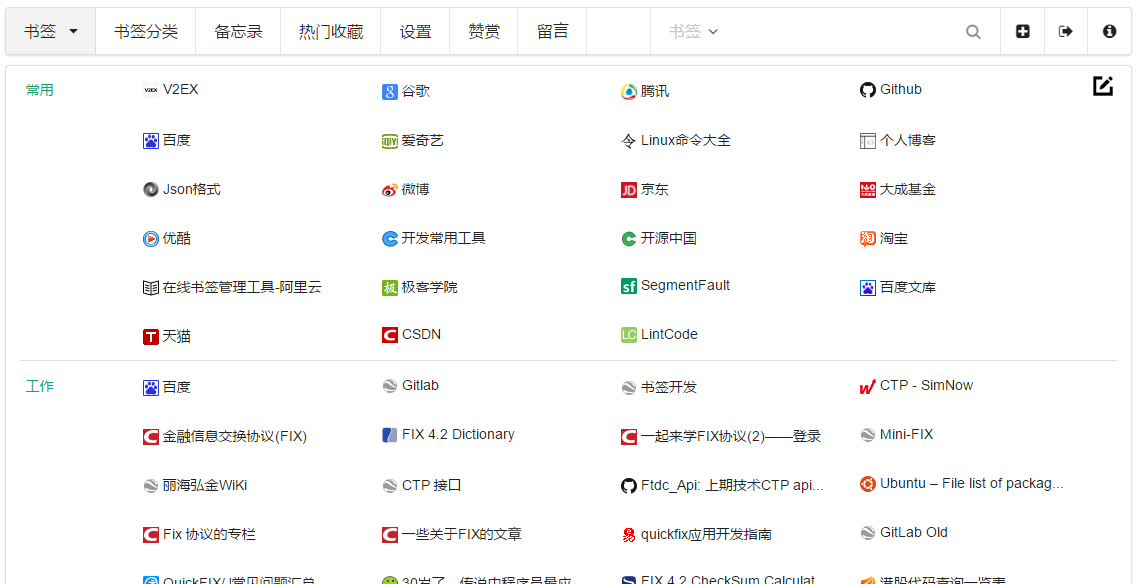1138x584 pixels.
Task: Visit the CSDN bookmark link
Action: [421, 335]
